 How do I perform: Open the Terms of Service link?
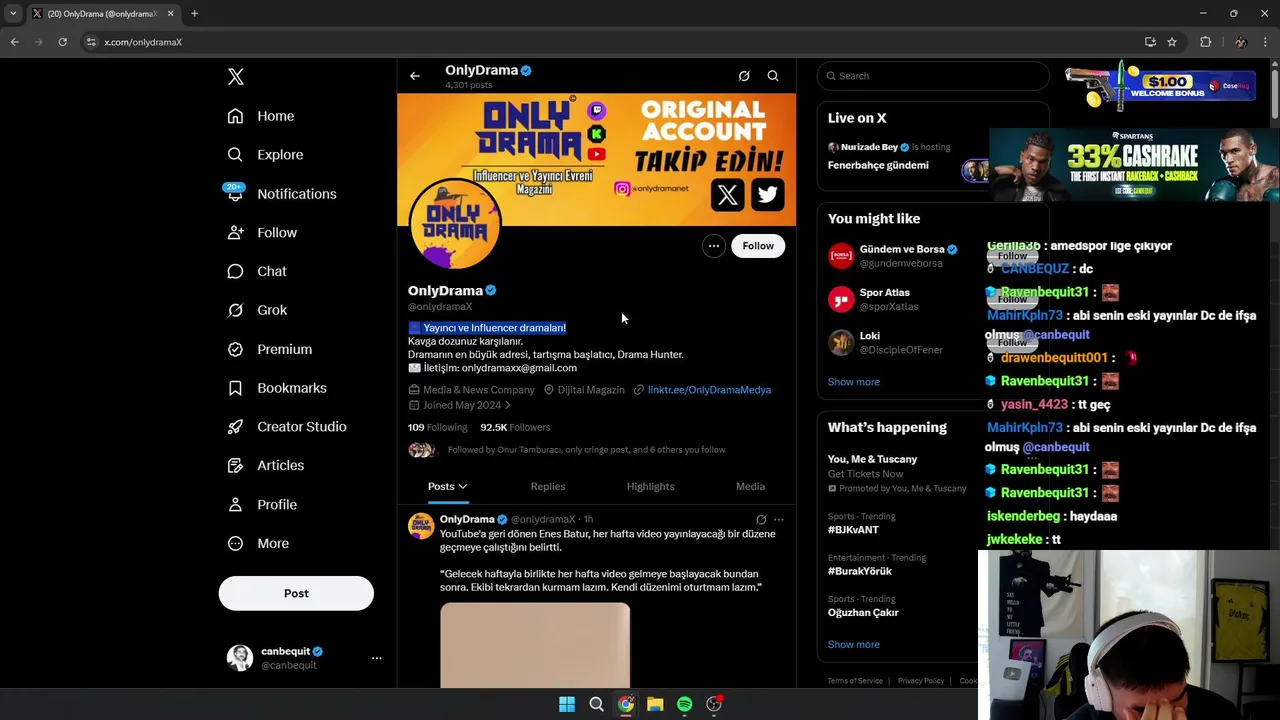(x=855, y=681)
